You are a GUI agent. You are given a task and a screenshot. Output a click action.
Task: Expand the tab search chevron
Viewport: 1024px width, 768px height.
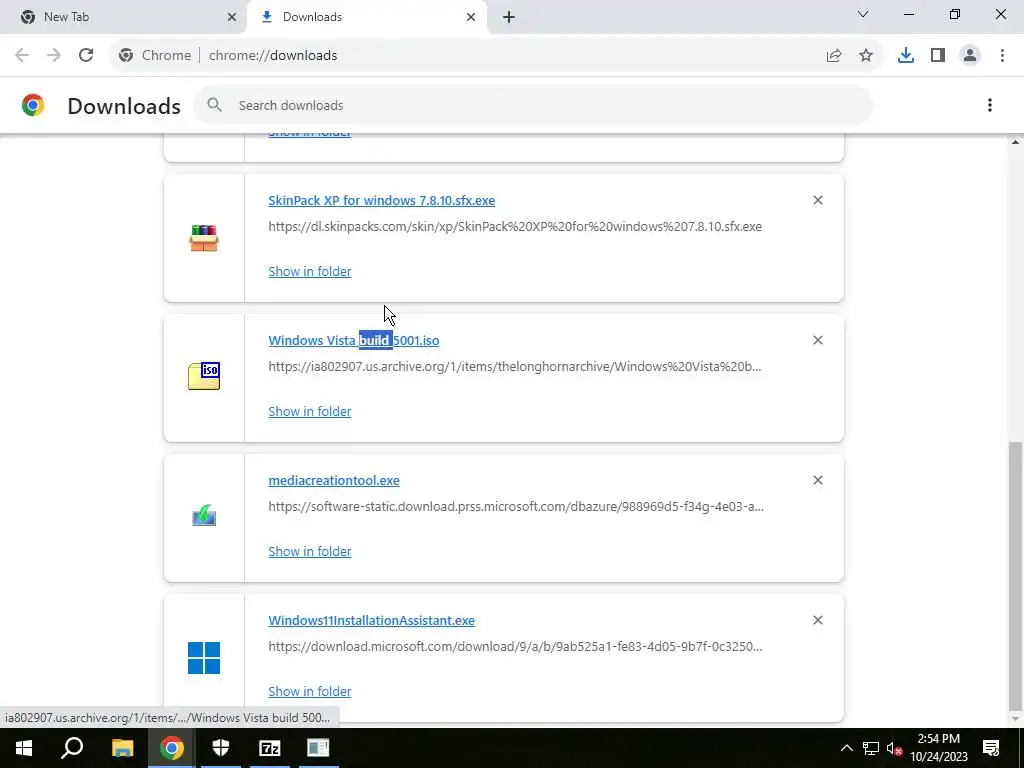(x=863, y=14)
